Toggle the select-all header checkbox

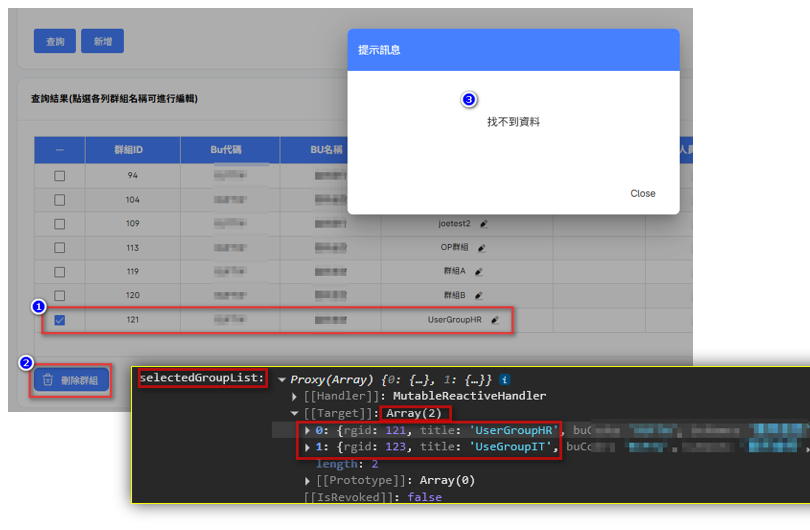pos(59,150)
